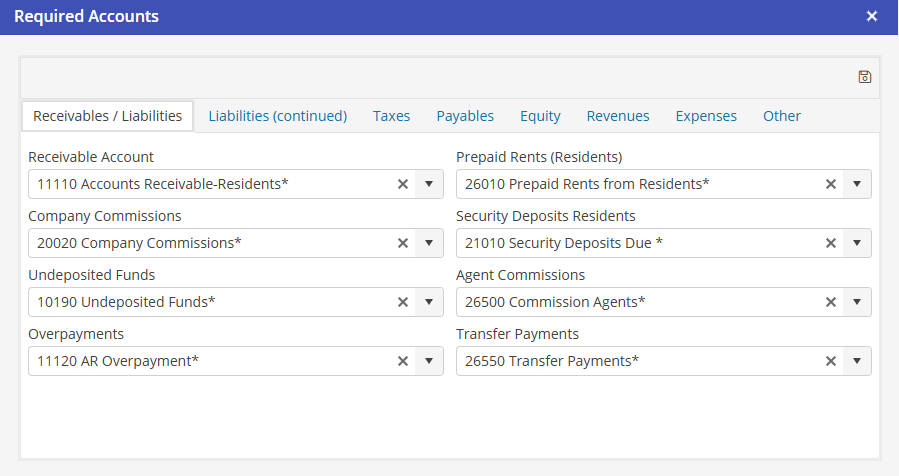Clear the Receivable Account selection

coord(403,184)
